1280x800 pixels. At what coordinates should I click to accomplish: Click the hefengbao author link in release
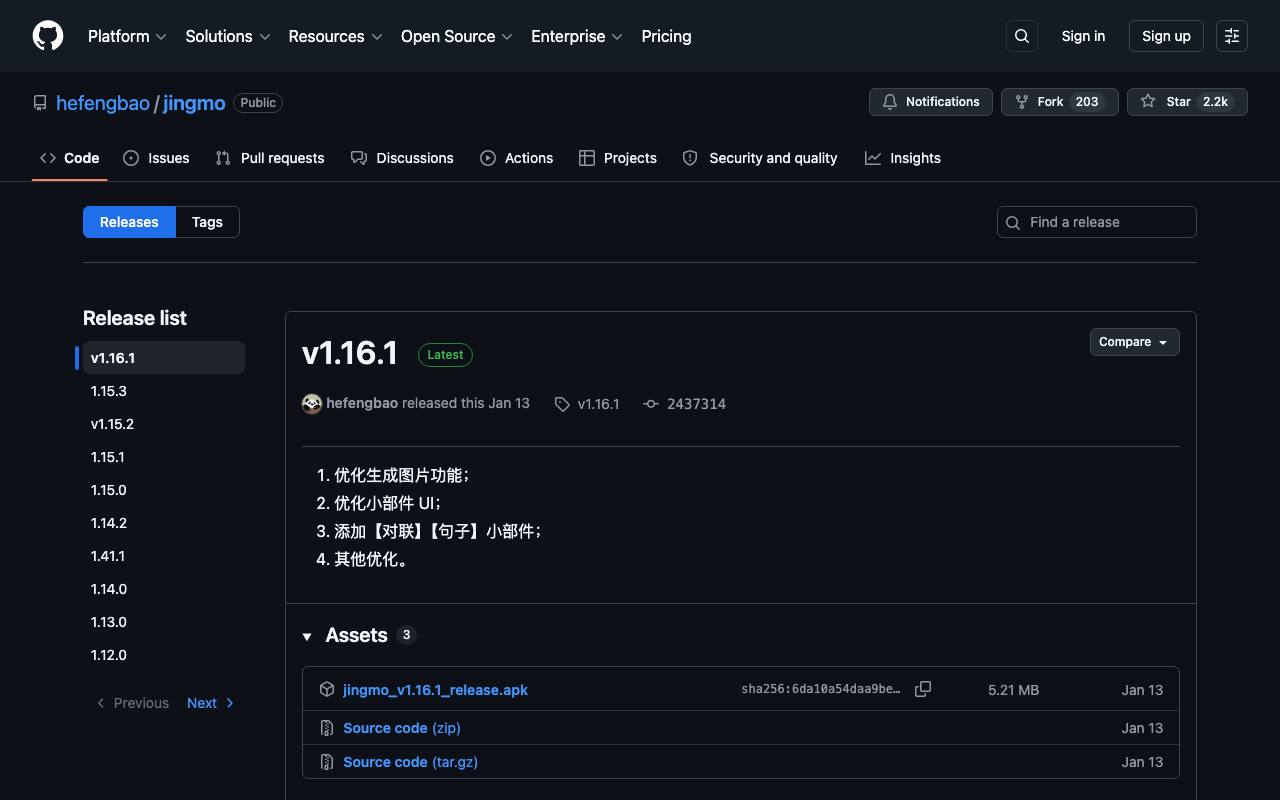tap(362, 403)
